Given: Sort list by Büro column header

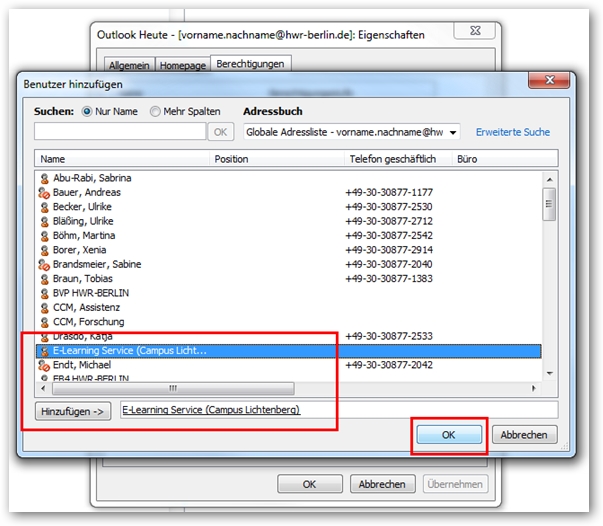Looking at the screenshot, I should coord(505,159).
